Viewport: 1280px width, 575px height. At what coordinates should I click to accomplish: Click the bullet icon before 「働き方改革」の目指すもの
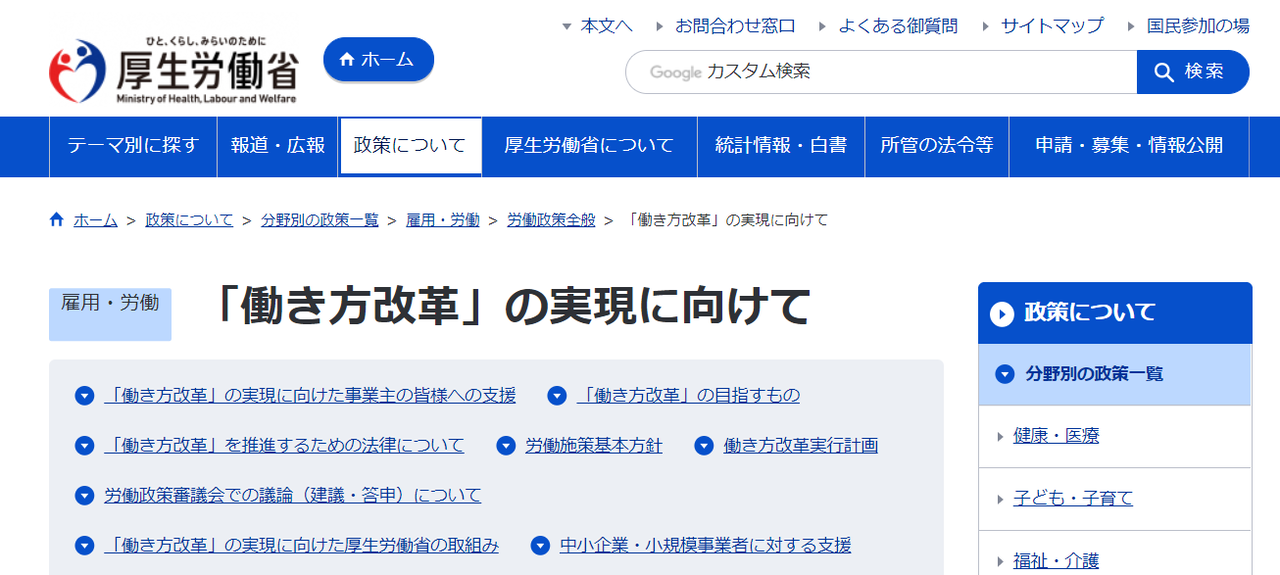click(557, 396)
